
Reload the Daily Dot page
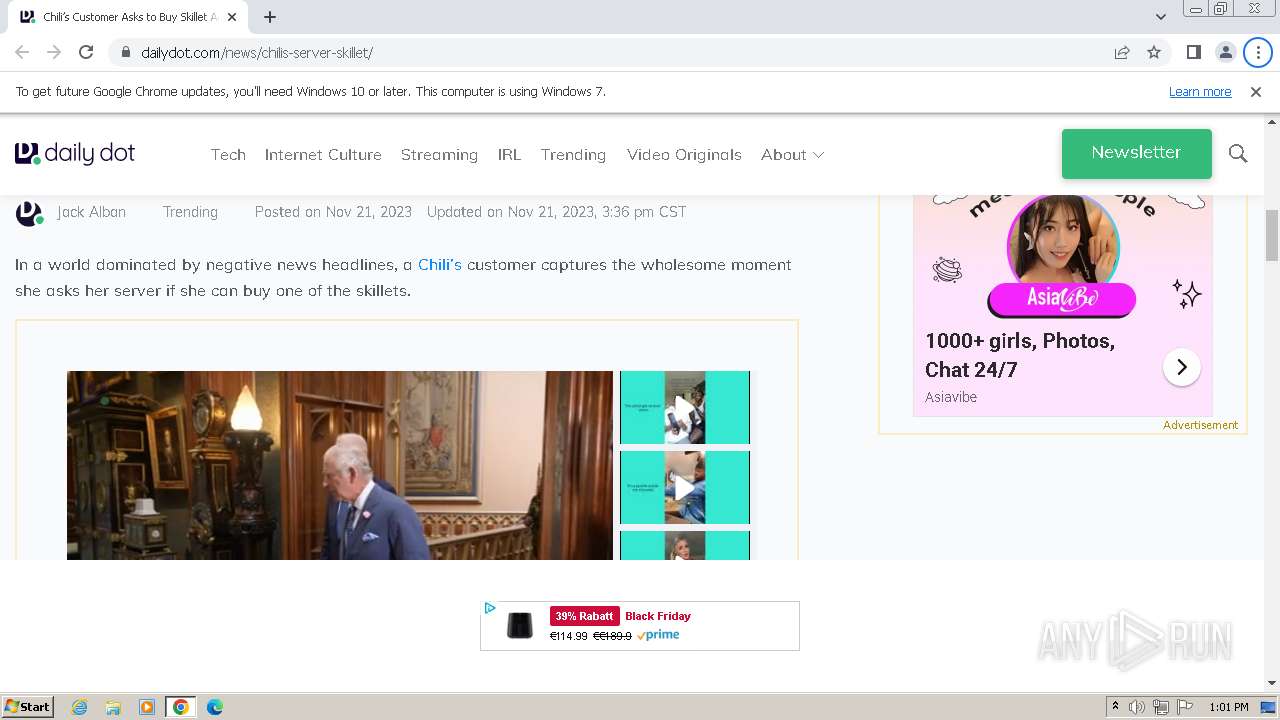86,52
